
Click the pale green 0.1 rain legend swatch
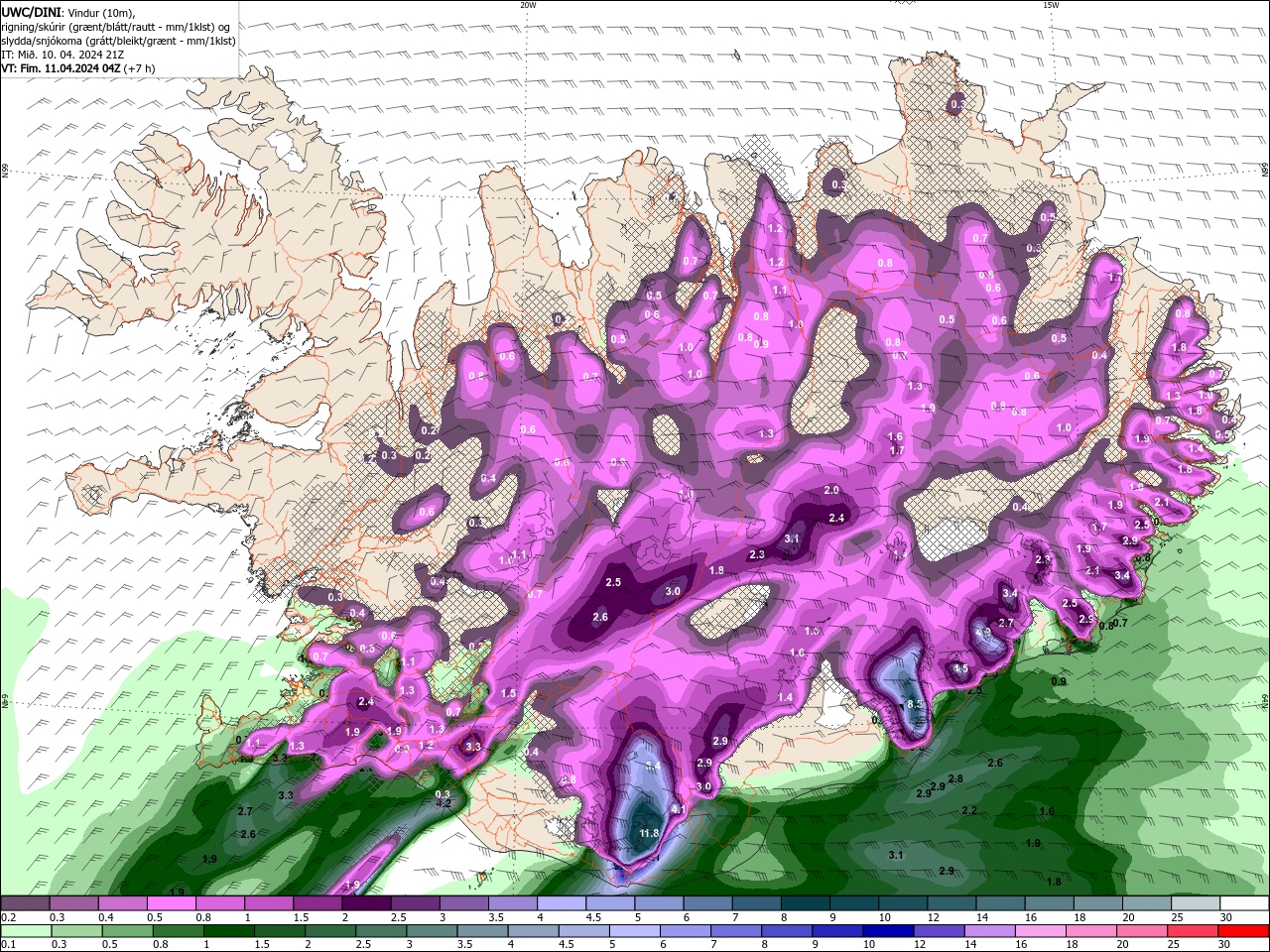coord(26,931)
